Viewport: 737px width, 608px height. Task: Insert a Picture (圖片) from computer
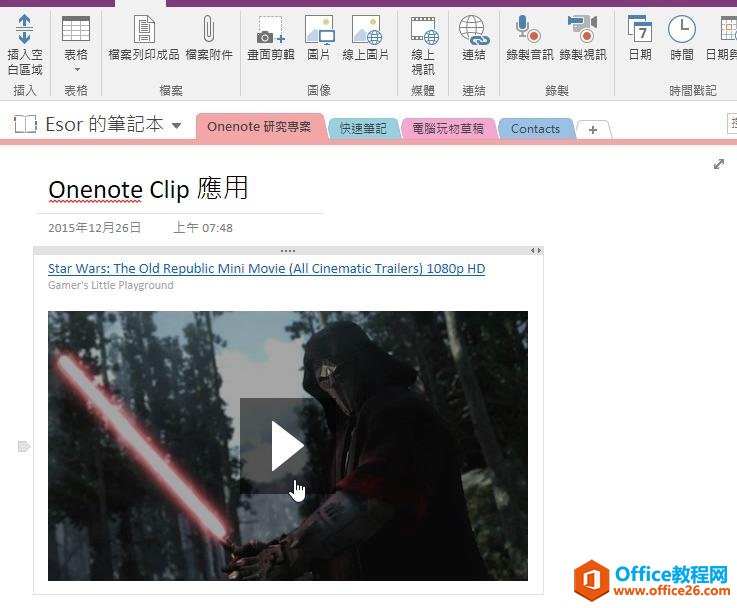[x=319, y=39]
